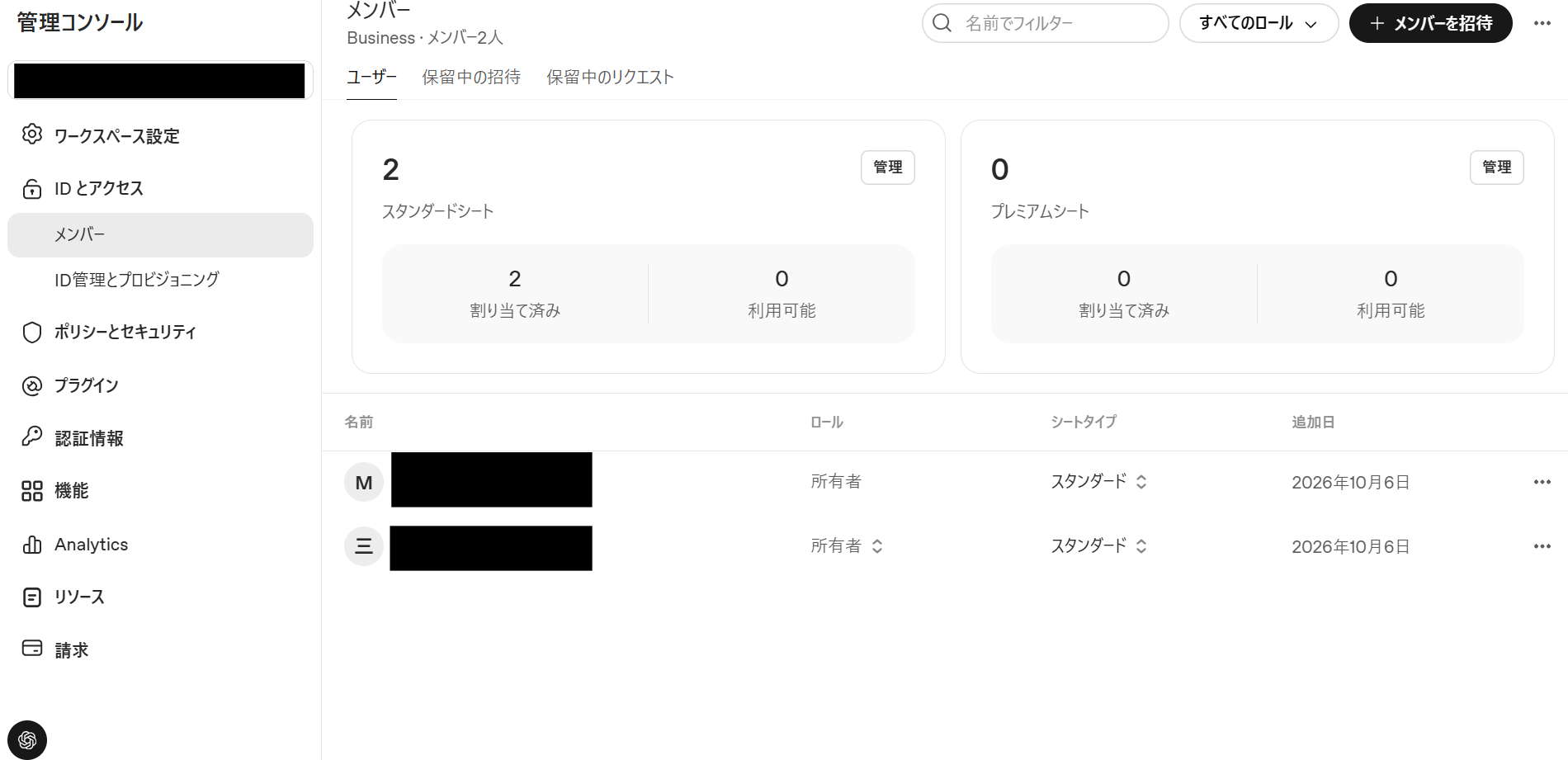
Task: Click the シートタイプ column header
Action: [1083, 422]
